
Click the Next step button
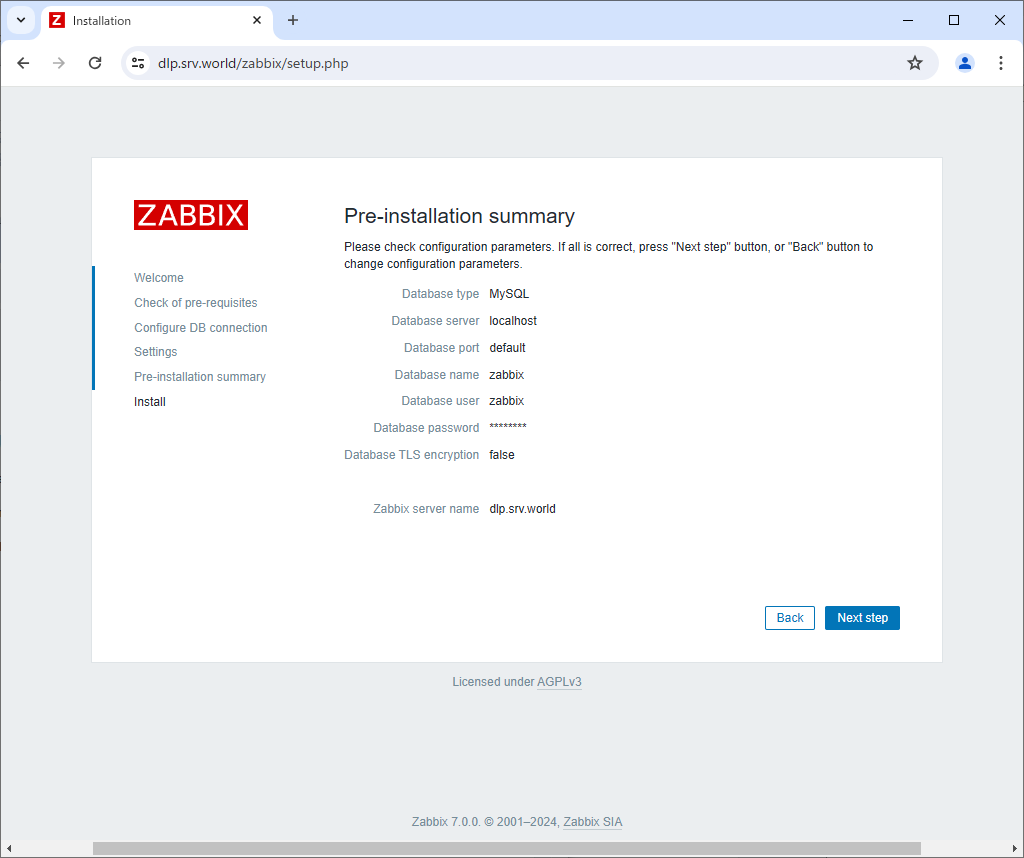pyautogui.click(x=862, y=618)
